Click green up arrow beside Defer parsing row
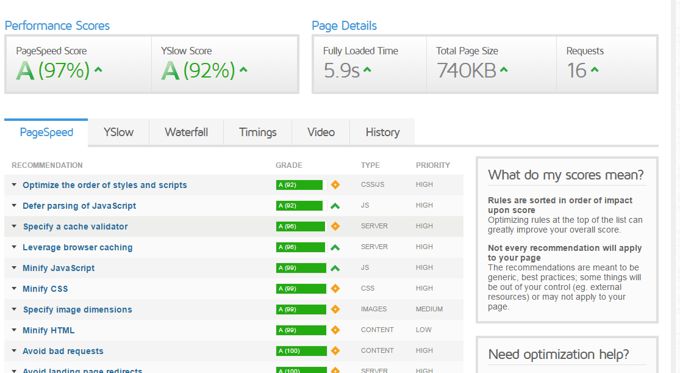 335,206
